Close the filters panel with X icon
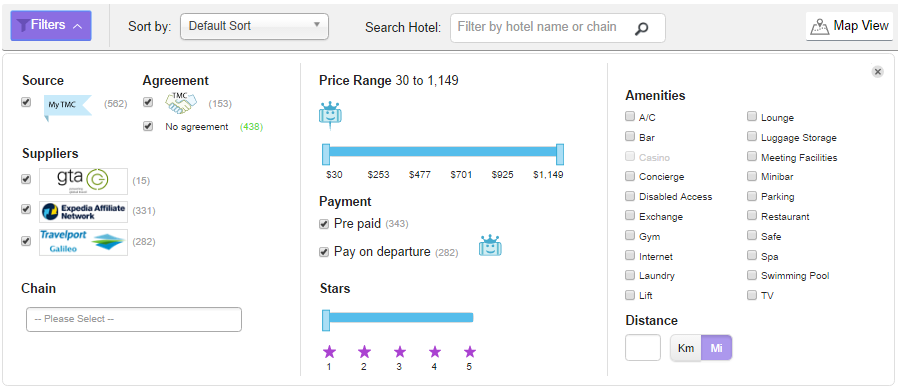Viewport: 898px width, 389px height. [877, 72]
